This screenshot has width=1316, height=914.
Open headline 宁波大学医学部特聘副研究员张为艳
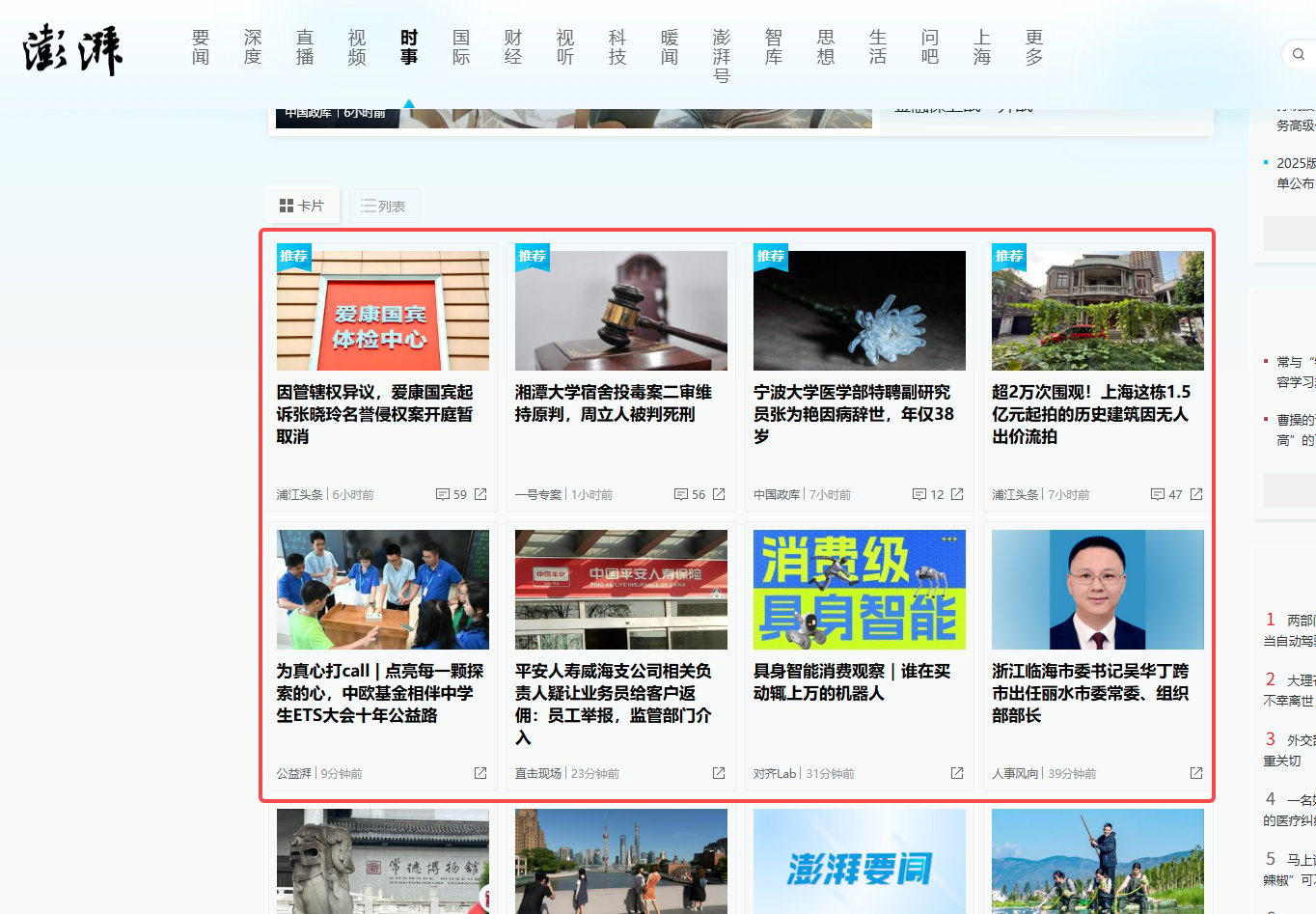click(854, 414)
